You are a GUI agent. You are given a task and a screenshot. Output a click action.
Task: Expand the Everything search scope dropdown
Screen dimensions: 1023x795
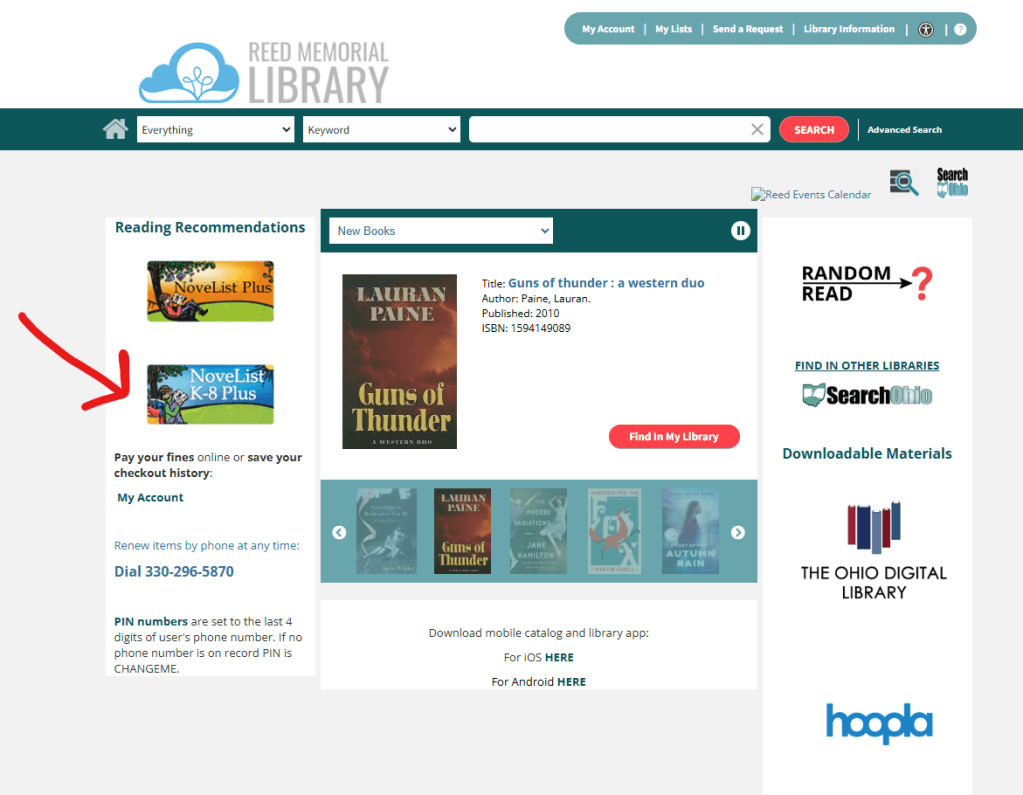coord(215,130)
